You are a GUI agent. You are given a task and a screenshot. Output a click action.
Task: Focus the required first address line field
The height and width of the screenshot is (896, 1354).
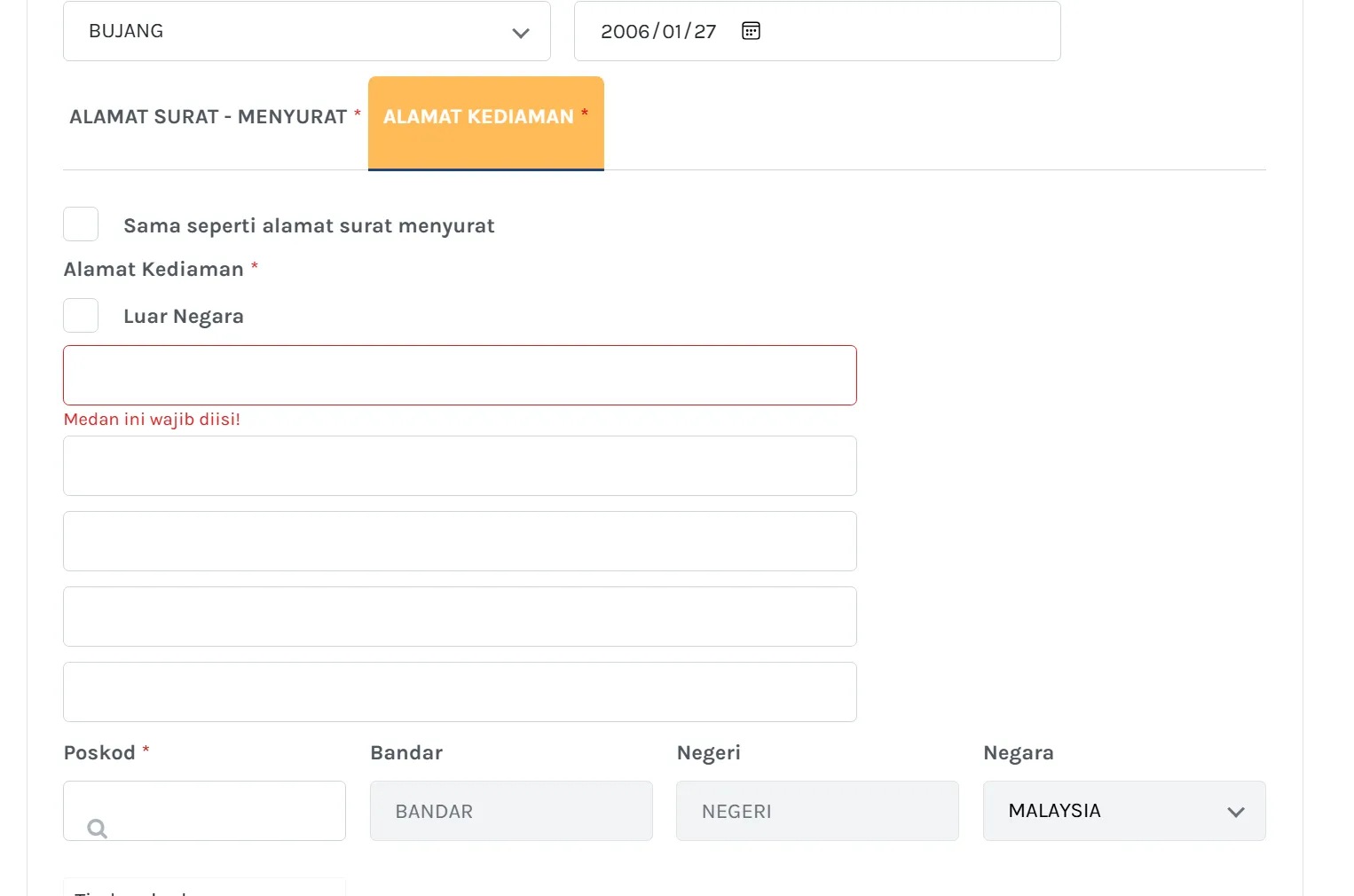tap(460, 375)
